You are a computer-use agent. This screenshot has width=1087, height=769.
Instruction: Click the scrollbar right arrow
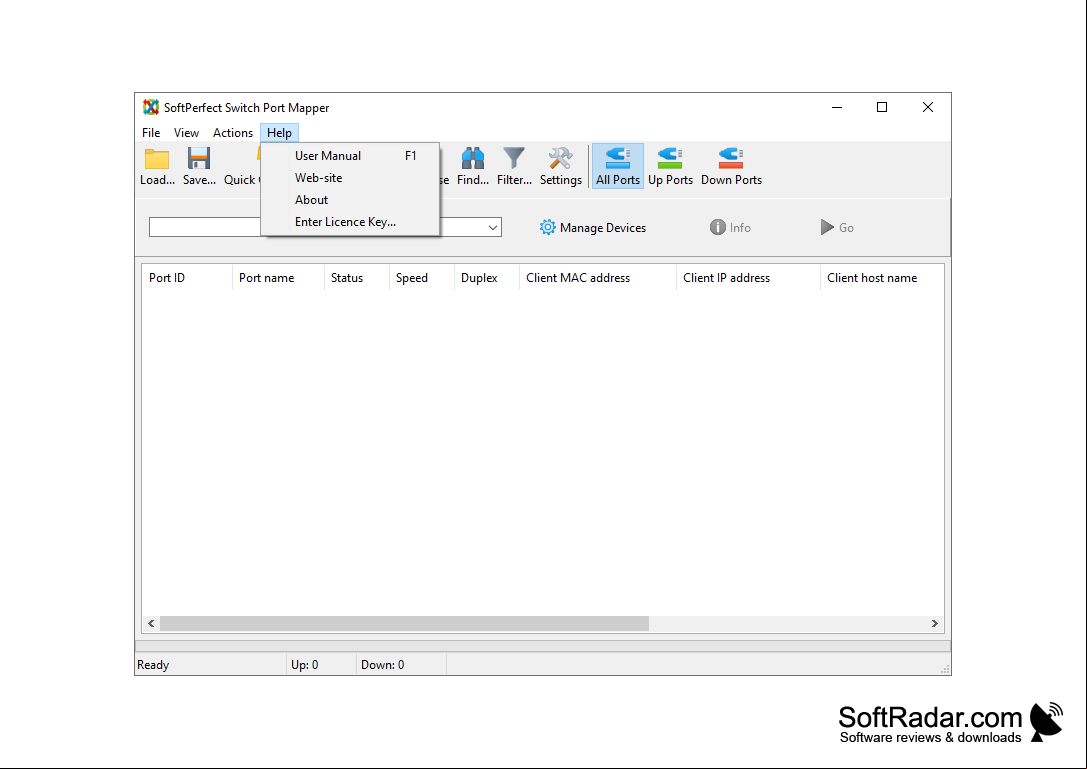pyautogui.click(x=934, y=623)
